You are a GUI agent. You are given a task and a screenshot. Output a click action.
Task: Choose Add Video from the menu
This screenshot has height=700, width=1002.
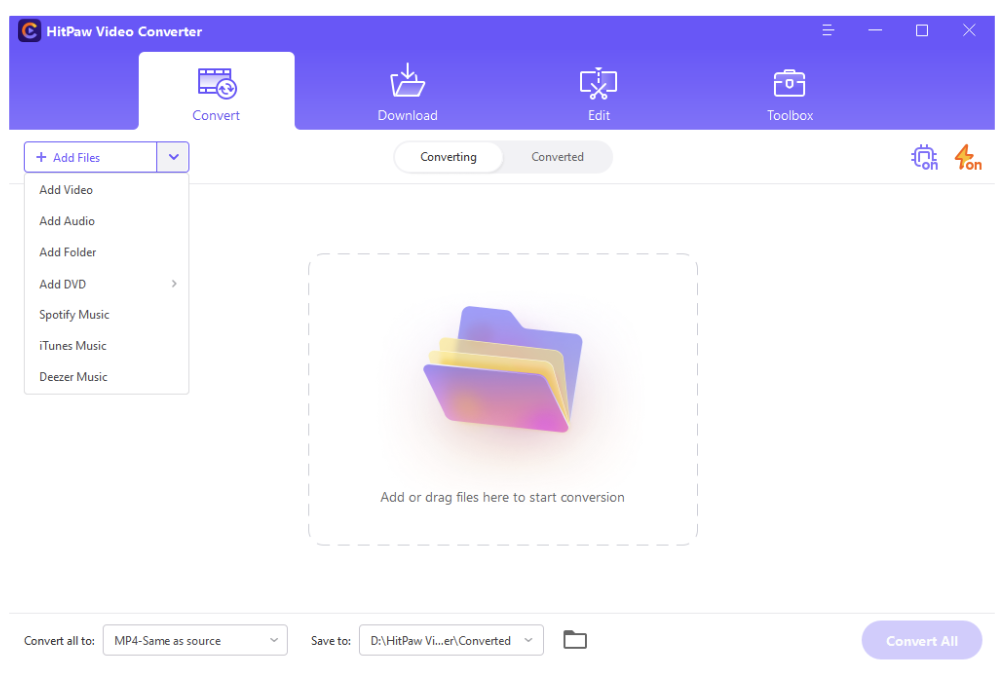click(106, 190)
